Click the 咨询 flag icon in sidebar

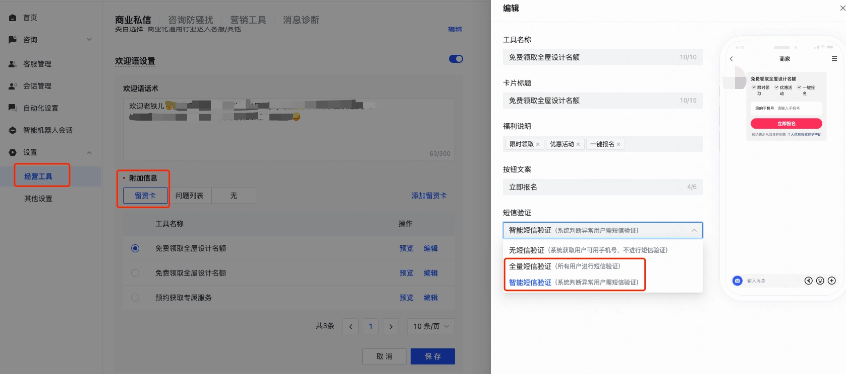[13, 40]
